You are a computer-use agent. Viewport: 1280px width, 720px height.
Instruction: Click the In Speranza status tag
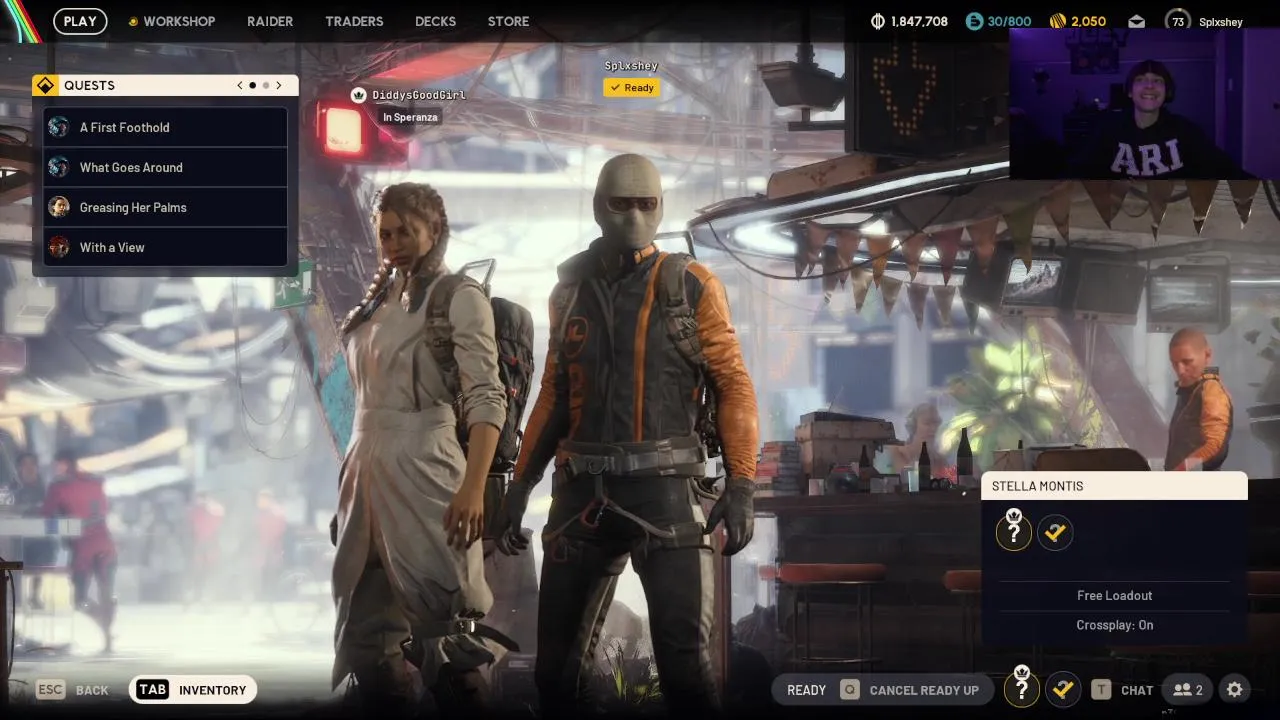tap(410, 117)
